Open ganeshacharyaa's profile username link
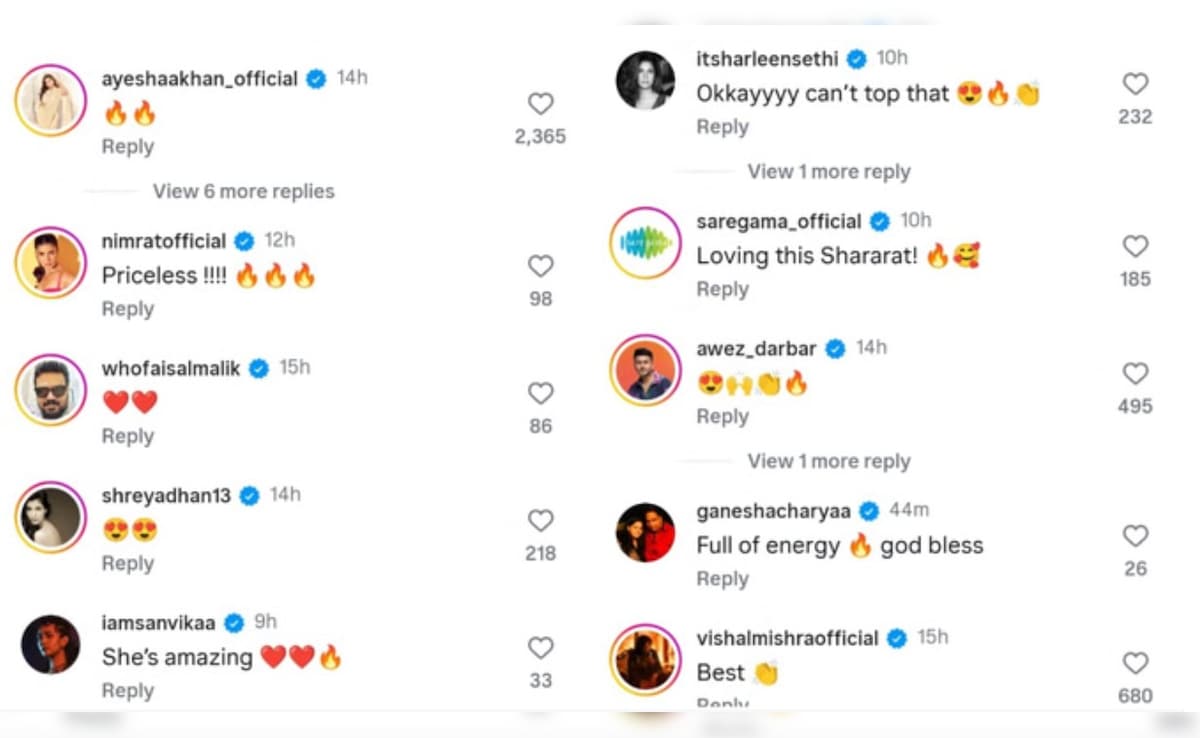This screenshot has height=738, width=1200. (x=773, y=511)
